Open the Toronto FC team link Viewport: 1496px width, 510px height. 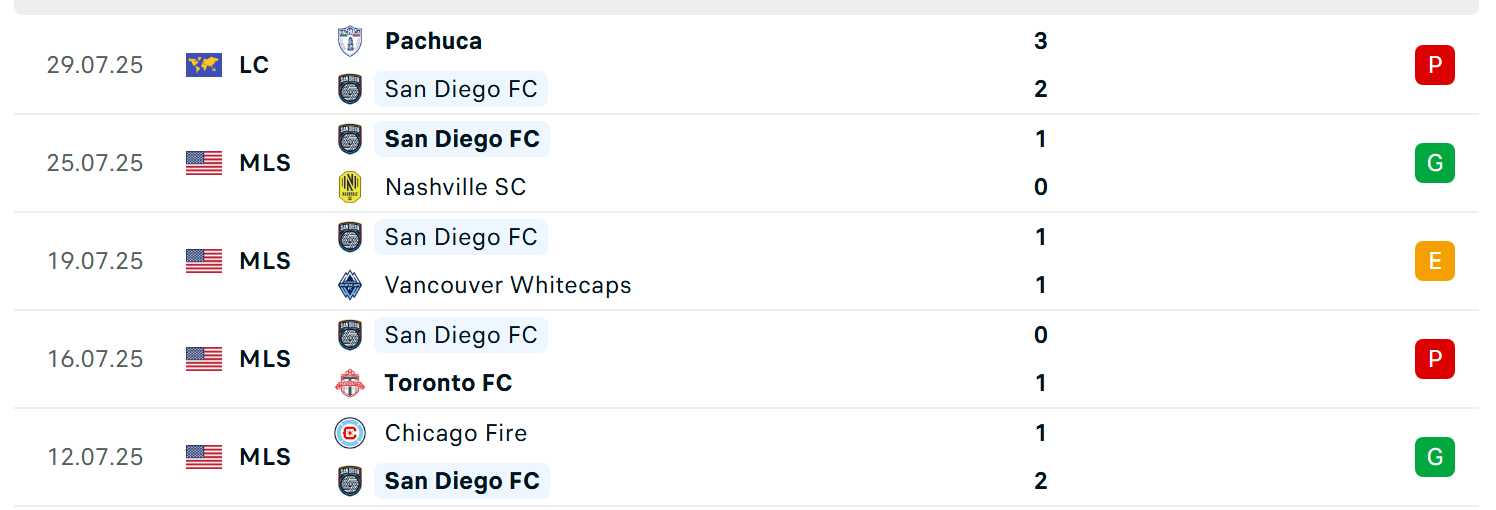pyautogui.click(x=448, y=383)
